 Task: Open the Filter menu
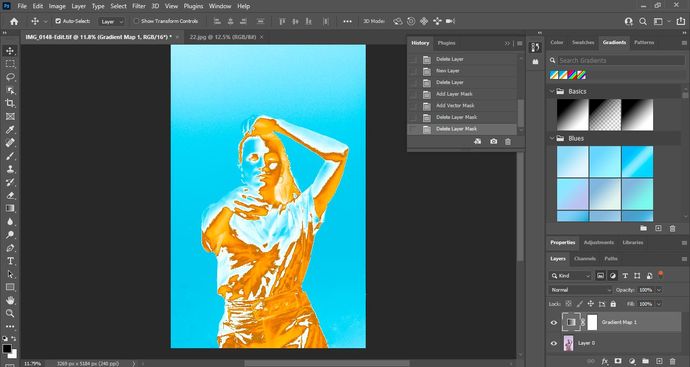tap(139, 6)
